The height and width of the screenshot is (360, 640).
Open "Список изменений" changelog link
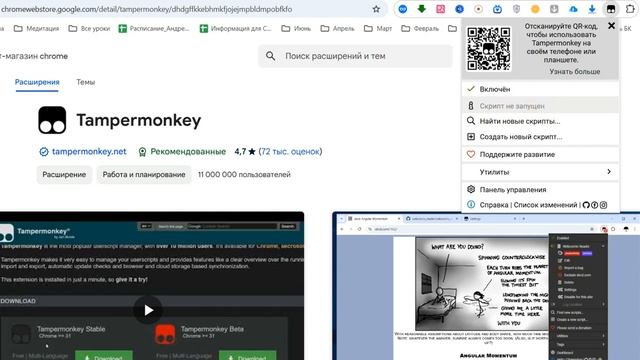(545, 205)
